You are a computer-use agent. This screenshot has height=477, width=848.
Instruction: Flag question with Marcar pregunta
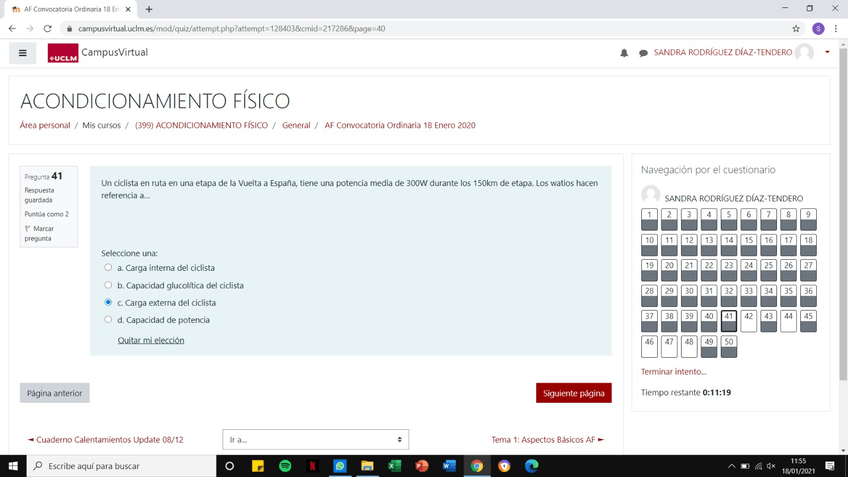tap(39, 233)
